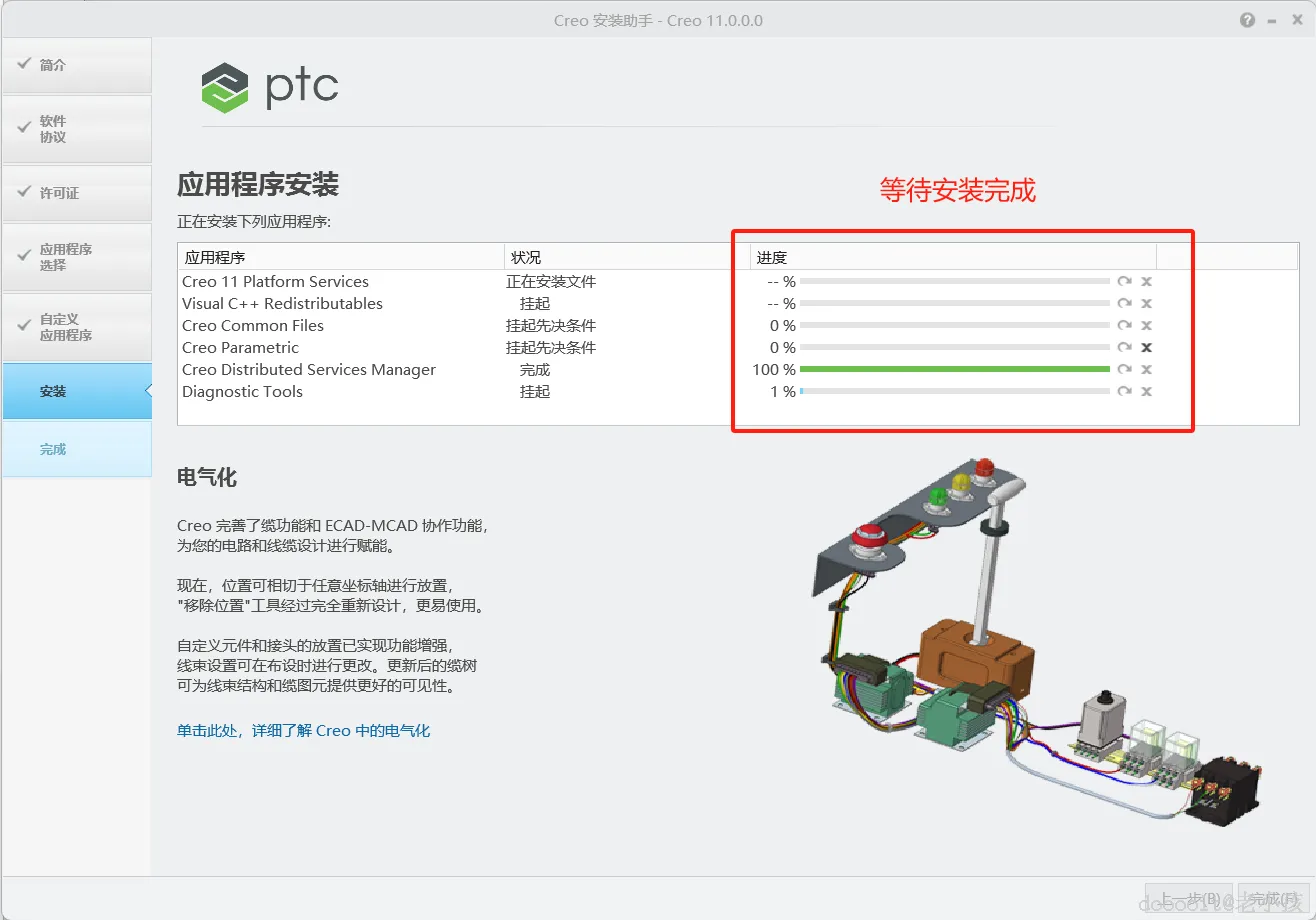Click the 应用程序安装 heading

coord(258,185)
